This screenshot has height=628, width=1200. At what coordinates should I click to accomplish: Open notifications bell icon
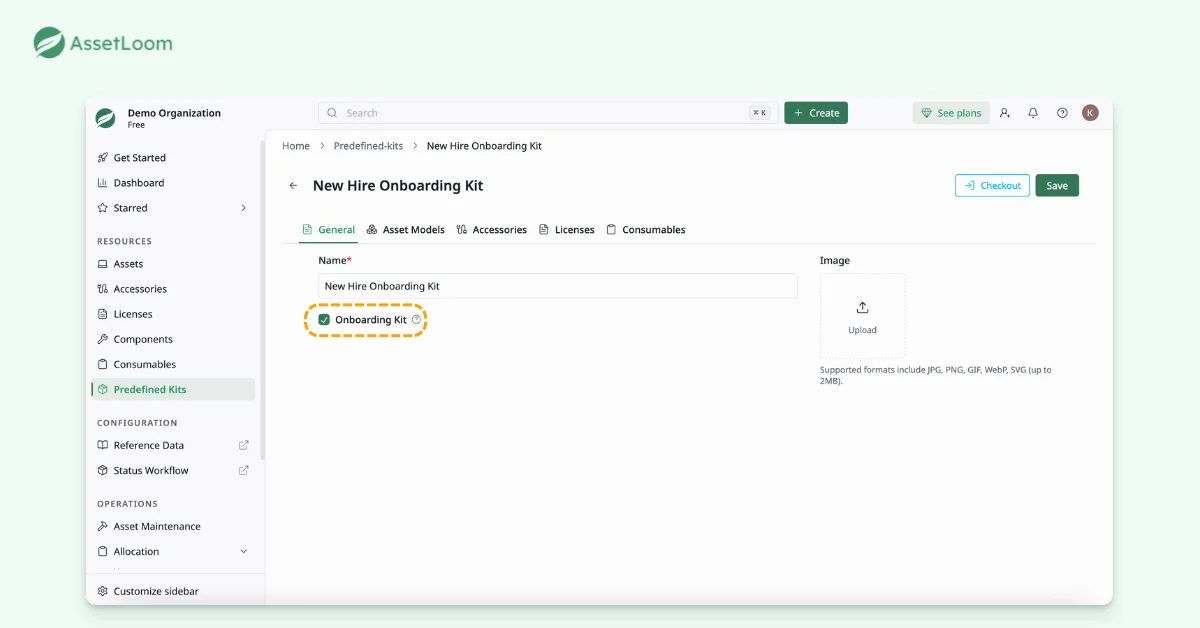(x=1033, y=113)
